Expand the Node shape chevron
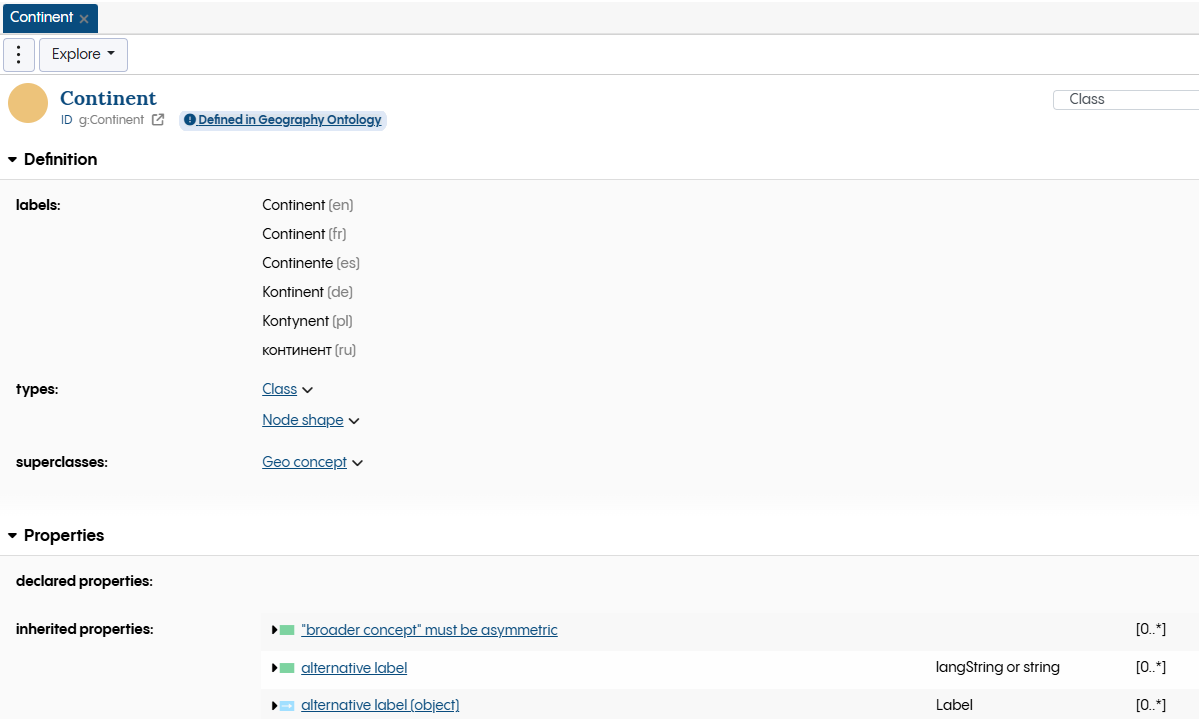 coord(354,420)
